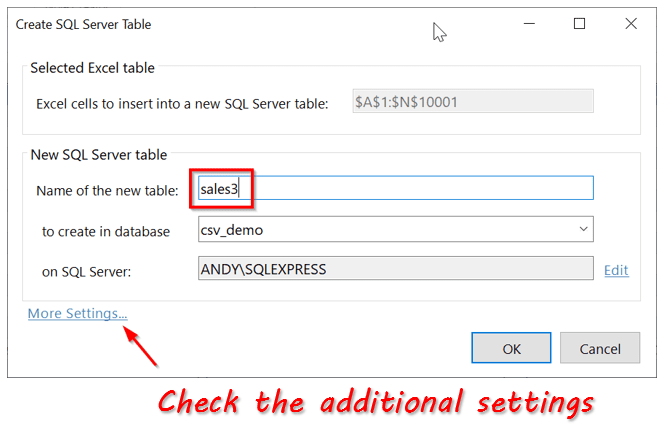Screen dimensions: 670x425
Task: Click the Edit link beside SQL Server
Action: [x=616, y=270]
